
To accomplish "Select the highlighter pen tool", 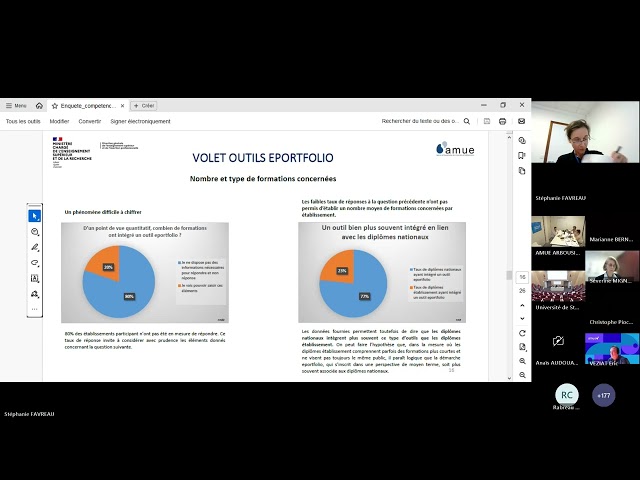I will tap(35, 247).
